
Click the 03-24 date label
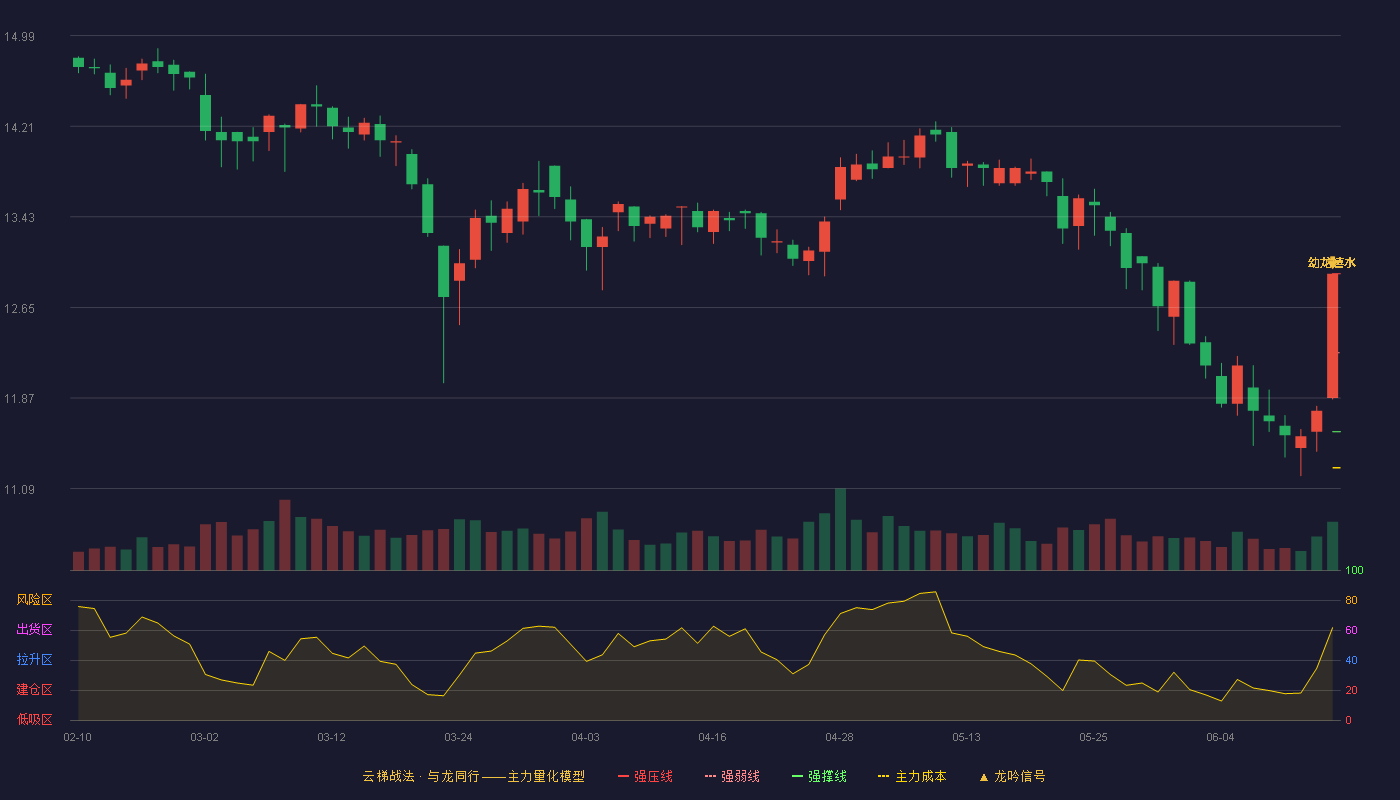tap(458, 737)
